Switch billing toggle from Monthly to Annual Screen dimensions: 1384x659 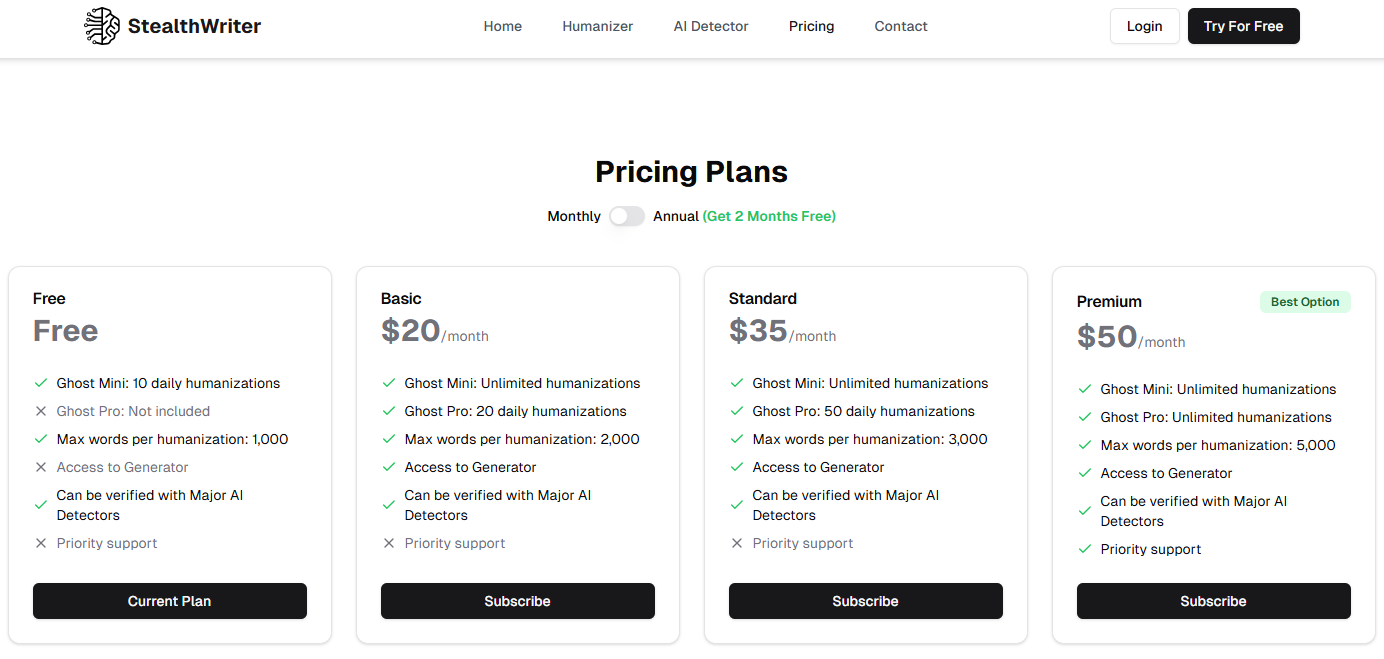(626, 216)
